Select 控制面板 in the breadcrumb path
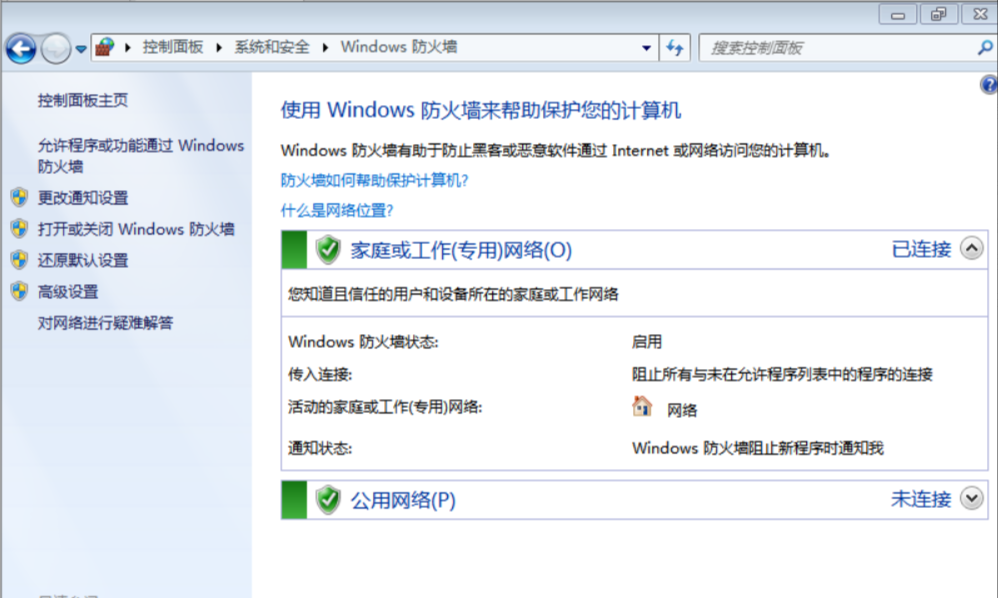 click(x=172, y=47)
